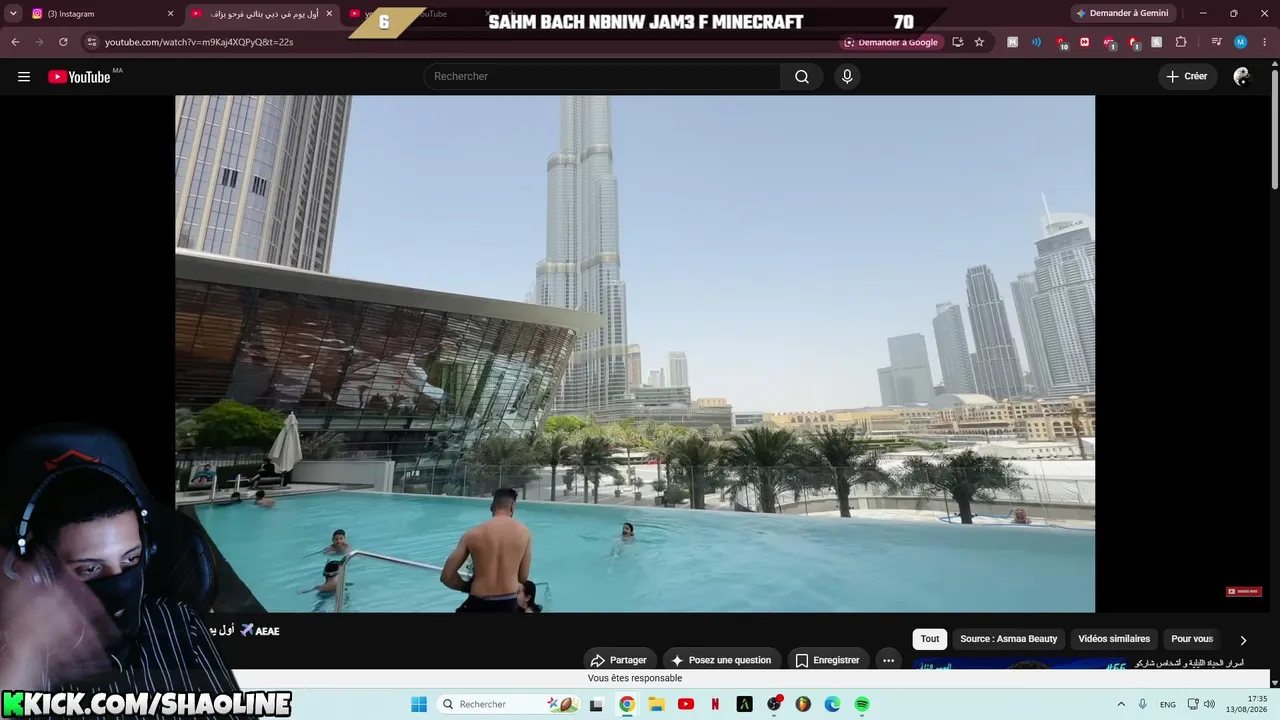The width and height of the screenshot is (1280, 720).
Task: Open Spotify from the taskbar
Action: point(862,704)
